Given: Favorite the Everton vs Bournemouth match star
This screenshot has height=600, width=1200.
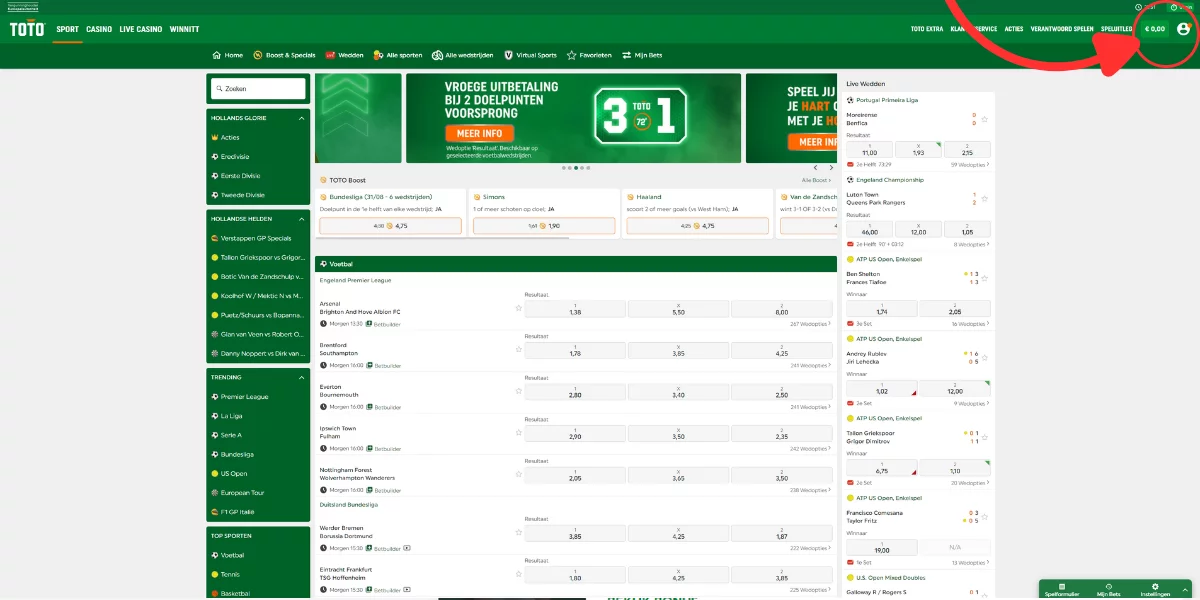Looking at the screenshot, I should click(x=519, y=391).
